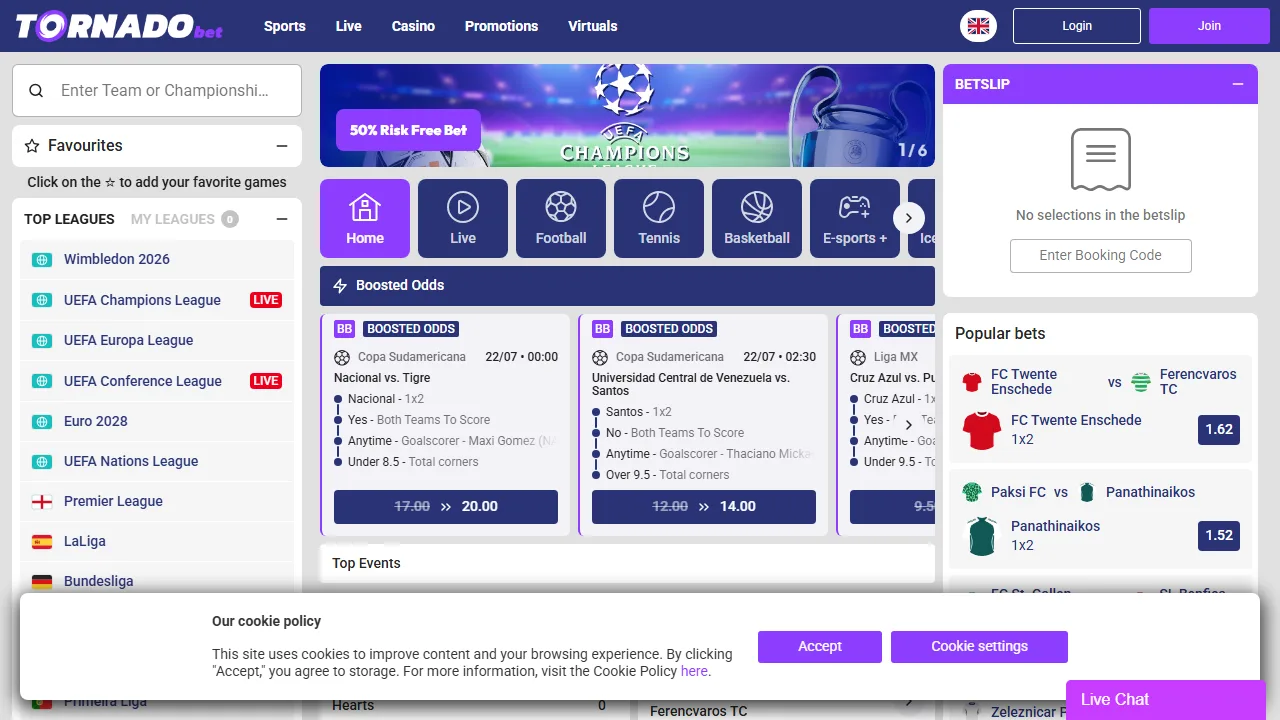
Task: Click the Panathinaikos green shirt icon
Action: coord(982,536)
